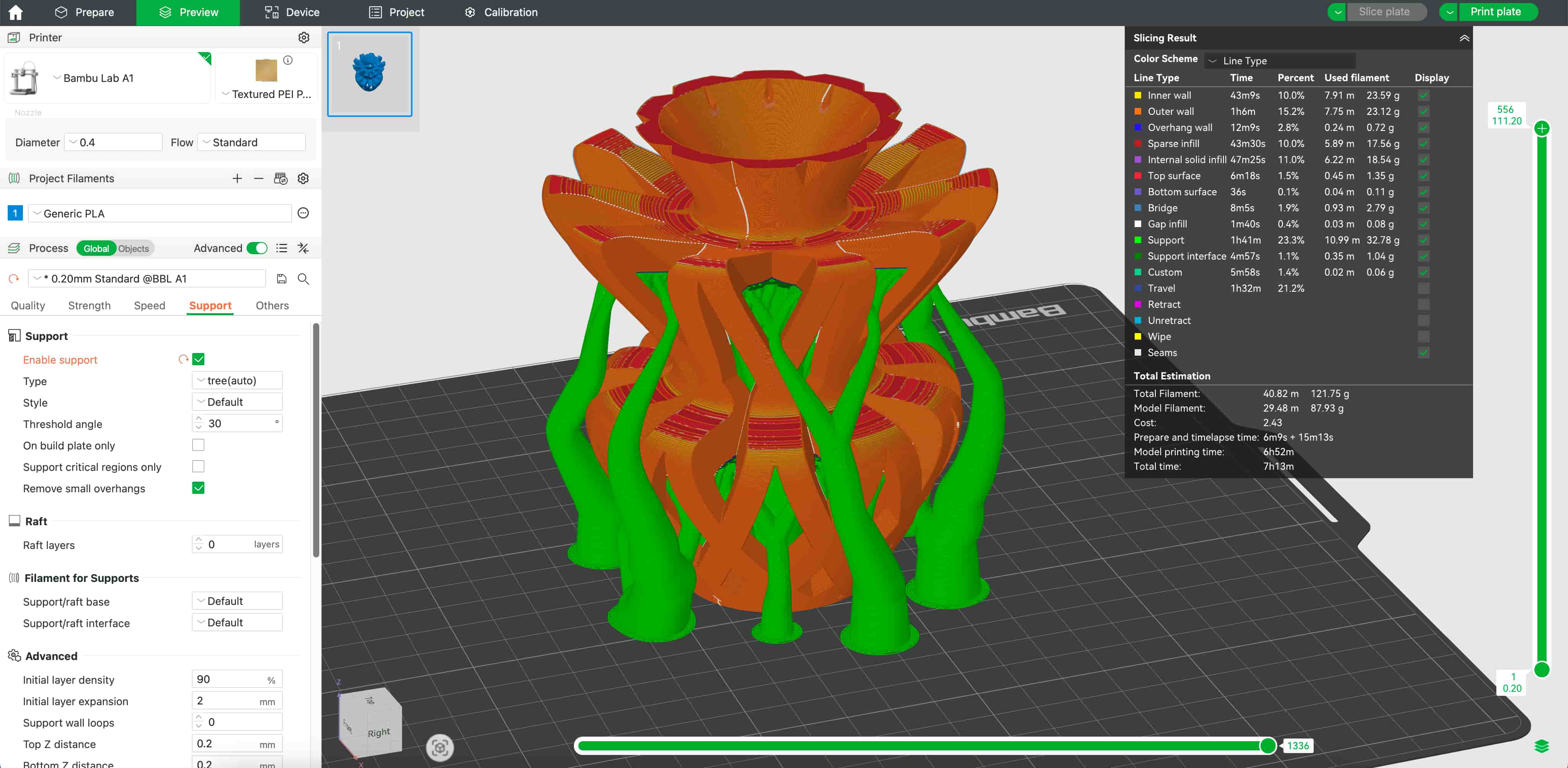
Task: Hide Seams in the display
Action: pyautogui.click(x=1423, y=353)
